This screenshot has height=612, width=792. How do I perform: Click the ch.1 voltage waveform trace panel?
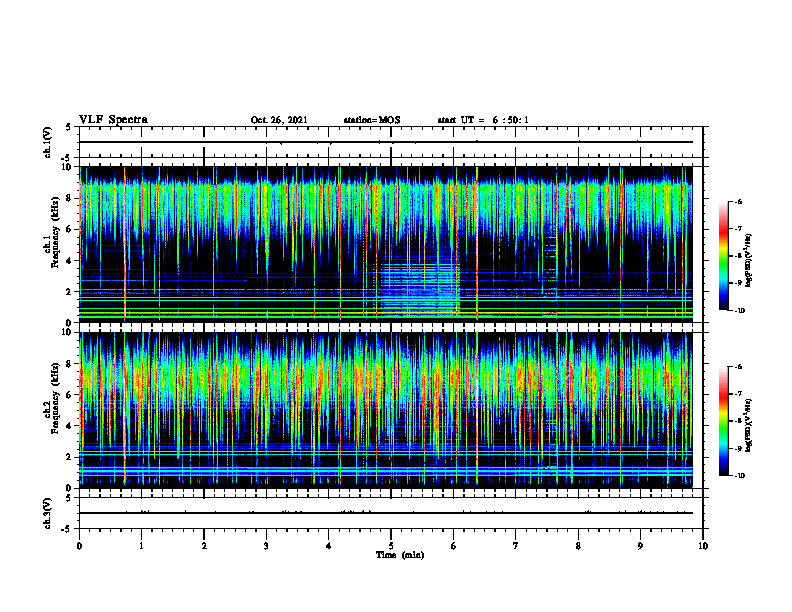pos(391,142)
